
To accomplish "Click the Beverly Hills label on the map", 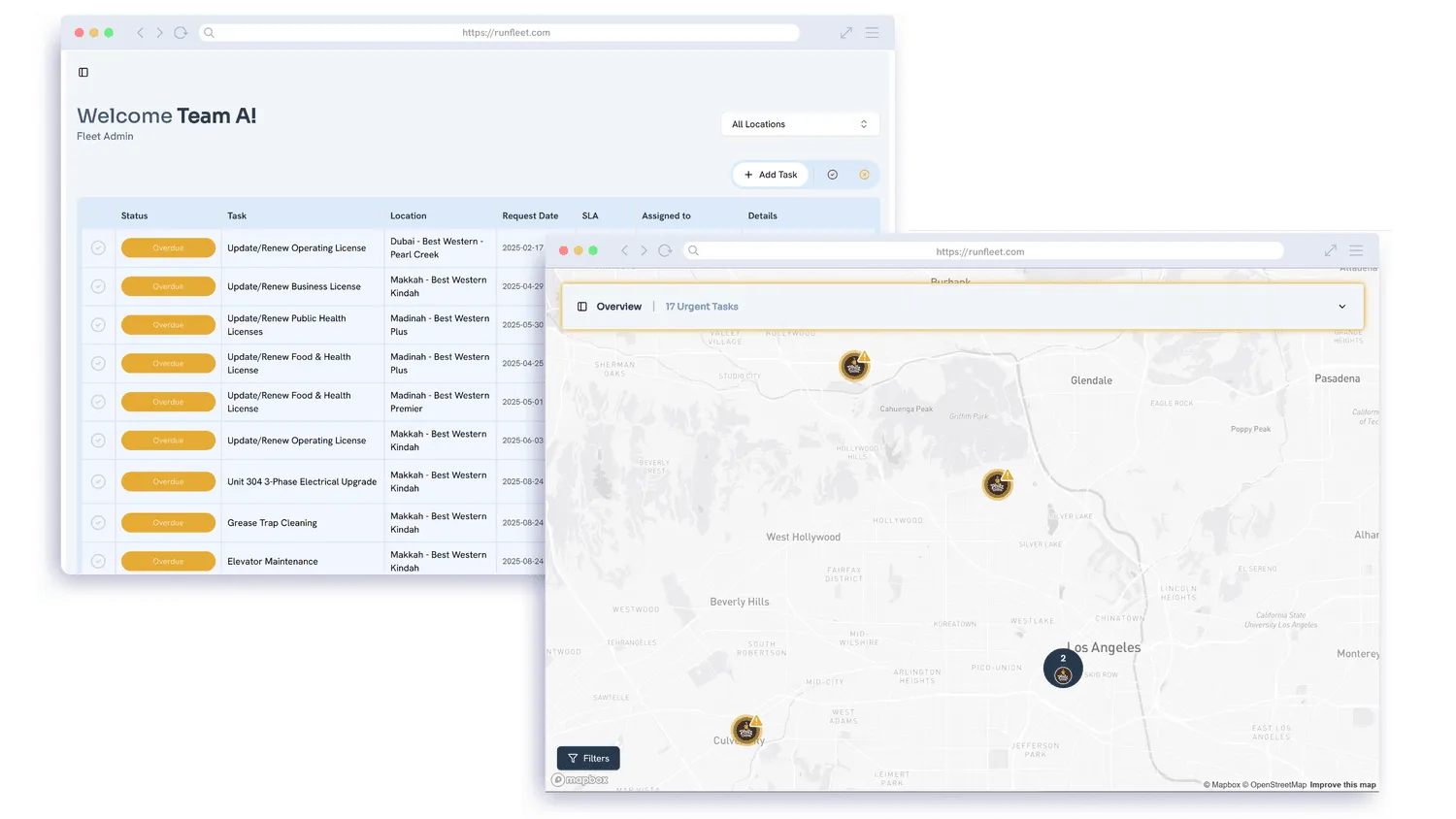I will tap(740, 602).
